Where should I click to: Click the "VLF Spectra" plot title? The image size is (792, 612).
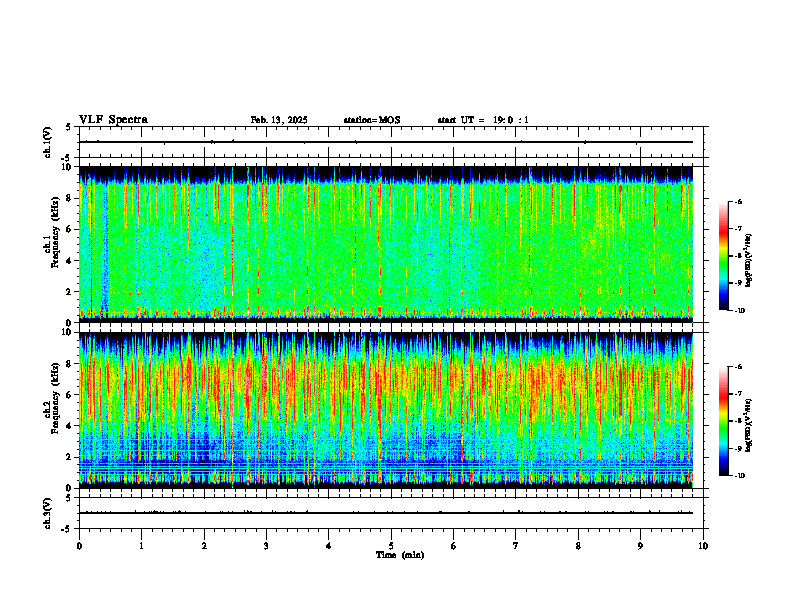[x=114, y=120]
